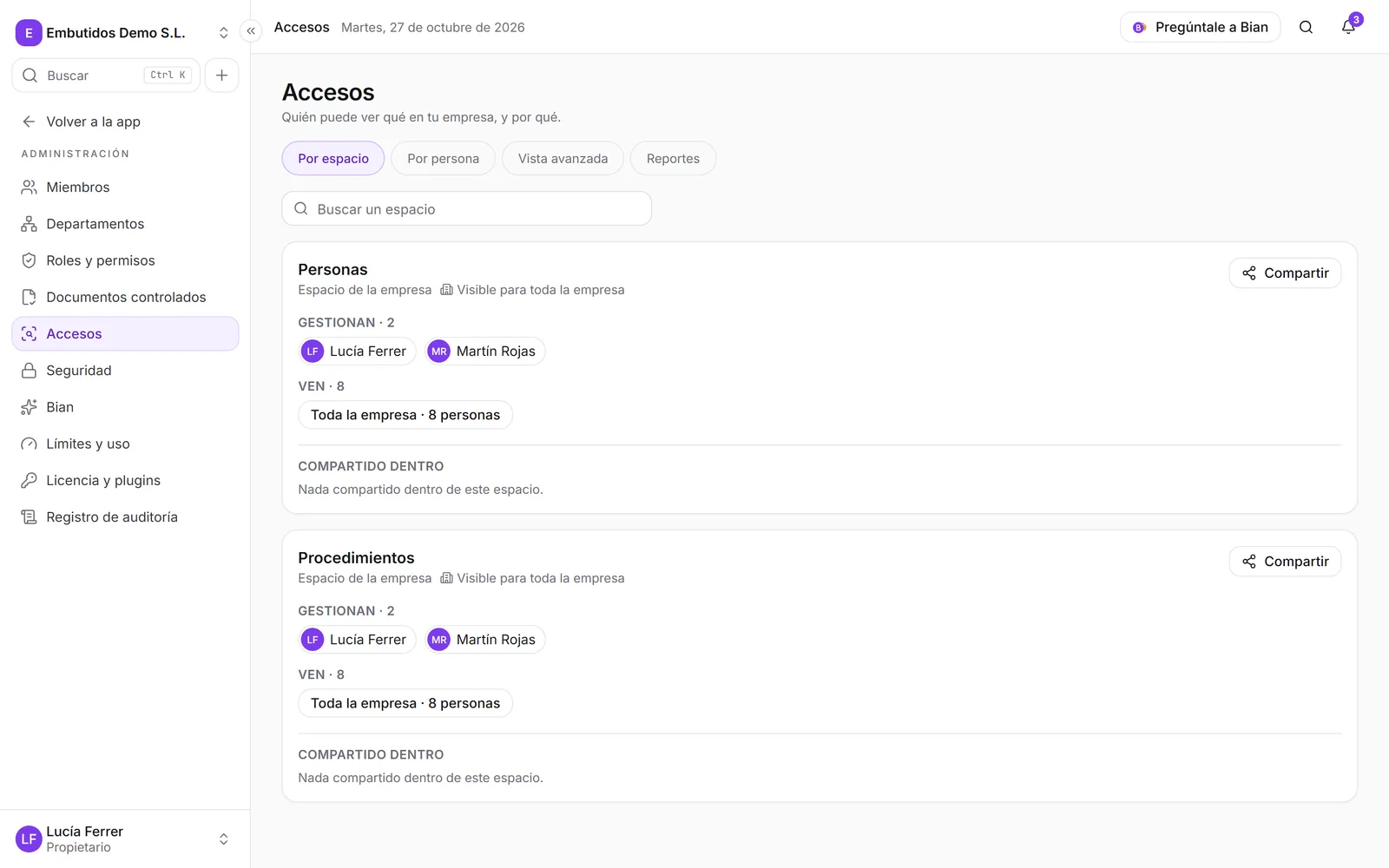Click the Miembros label in the sidebar
This screenshot has width=1389, height=868.
[x=78, y=187]
